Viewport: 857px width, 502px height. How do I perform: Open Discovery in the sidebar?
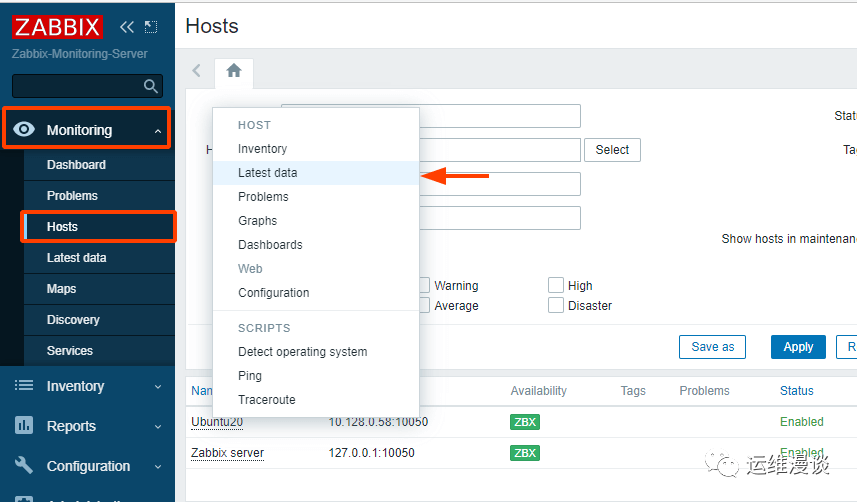(99, 319)
